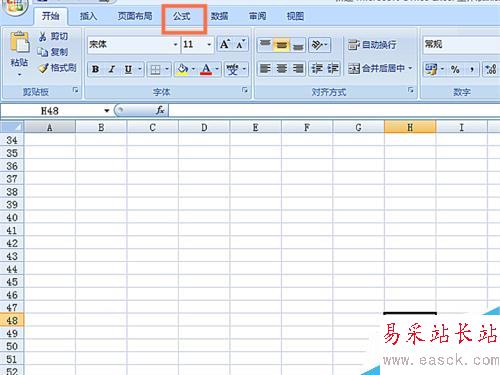Toggle Underline formatting
This screenshot has width=500, height=375.
pos(128,69)
